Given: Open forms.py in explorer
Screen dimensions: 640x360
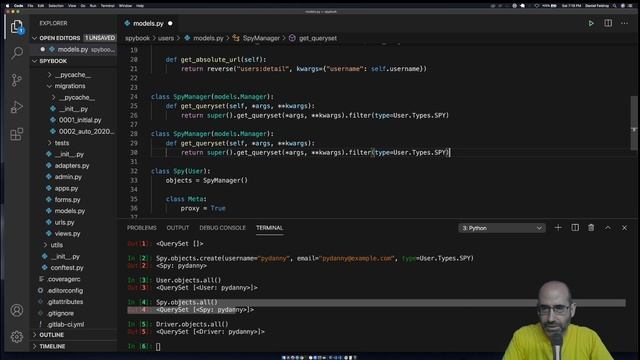Looking at the screenshot, I should coord(67,200).
